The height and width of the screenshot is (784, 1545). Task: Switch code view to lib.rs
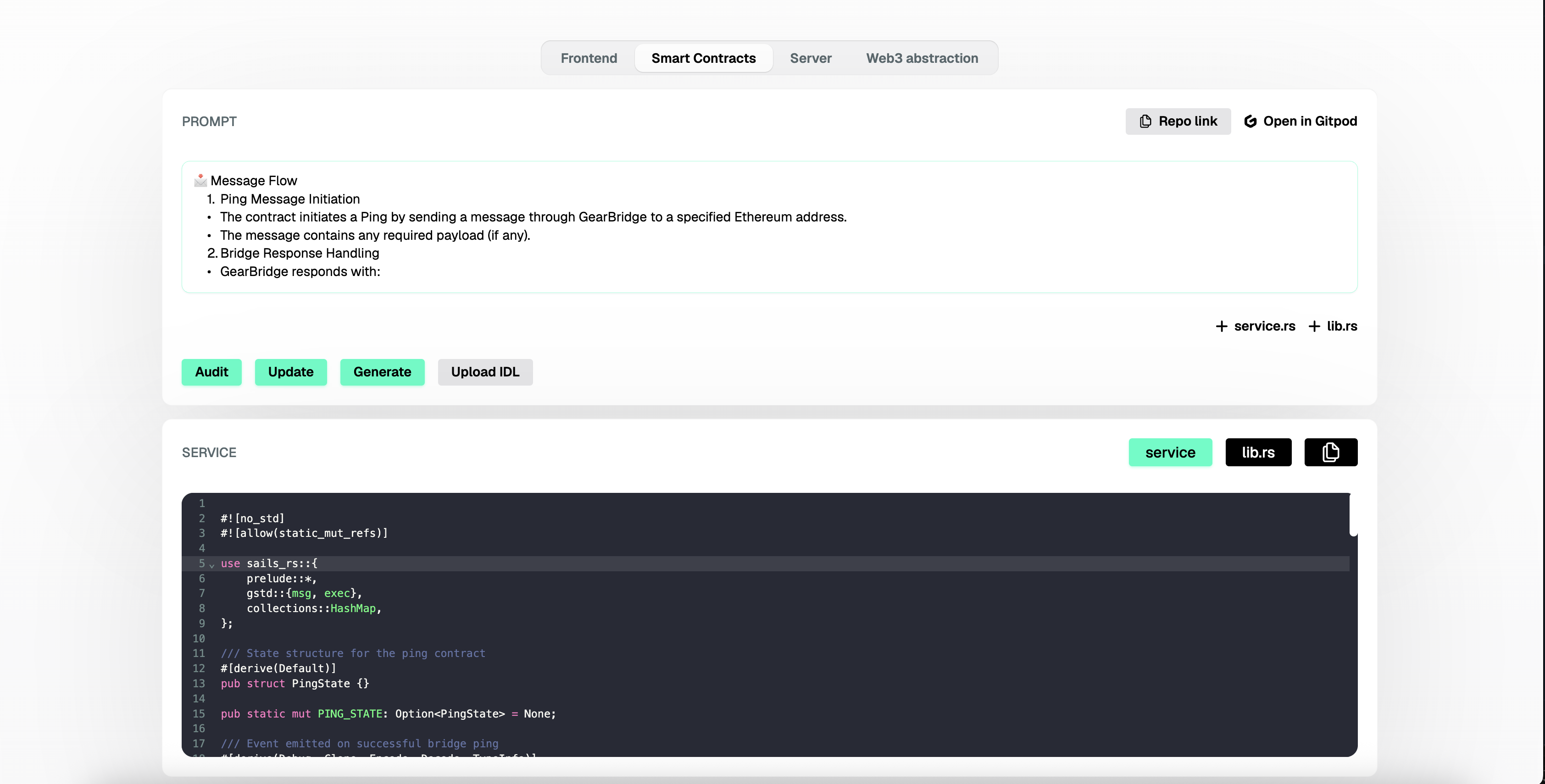(1258, 453)
